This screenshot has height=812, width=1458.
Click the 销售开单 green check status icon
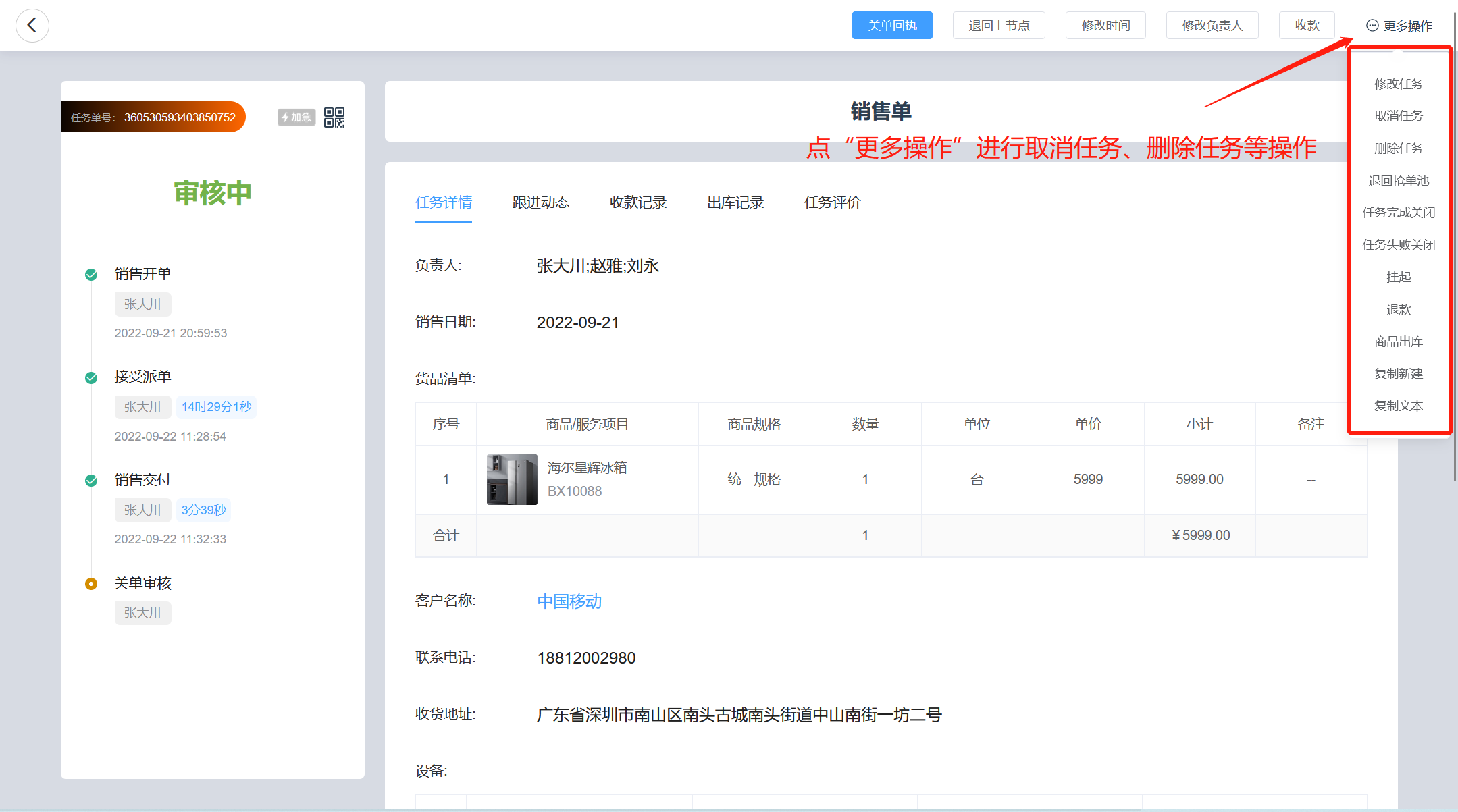tap(91, 275)
